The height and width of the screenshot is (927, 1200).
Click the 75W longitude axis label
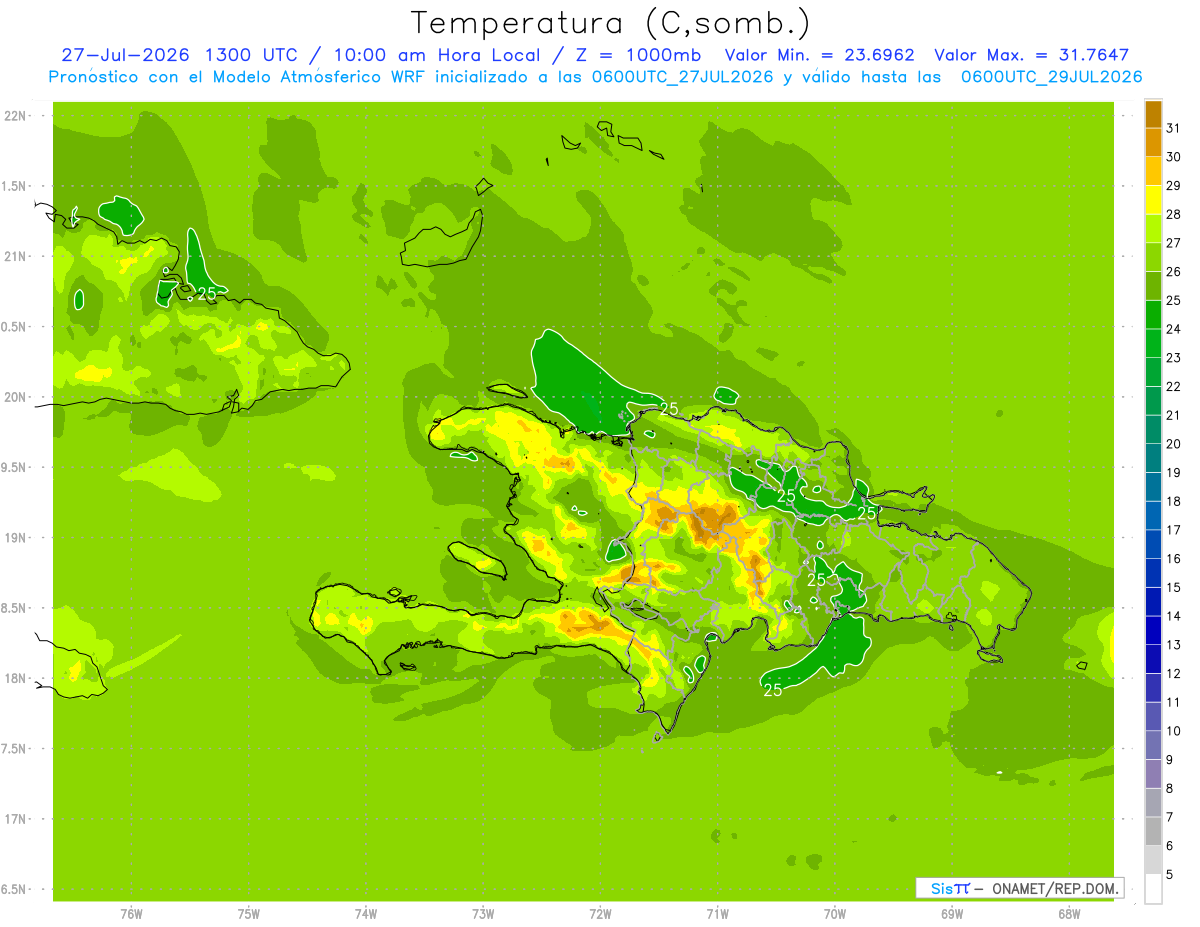coord(249,913)
